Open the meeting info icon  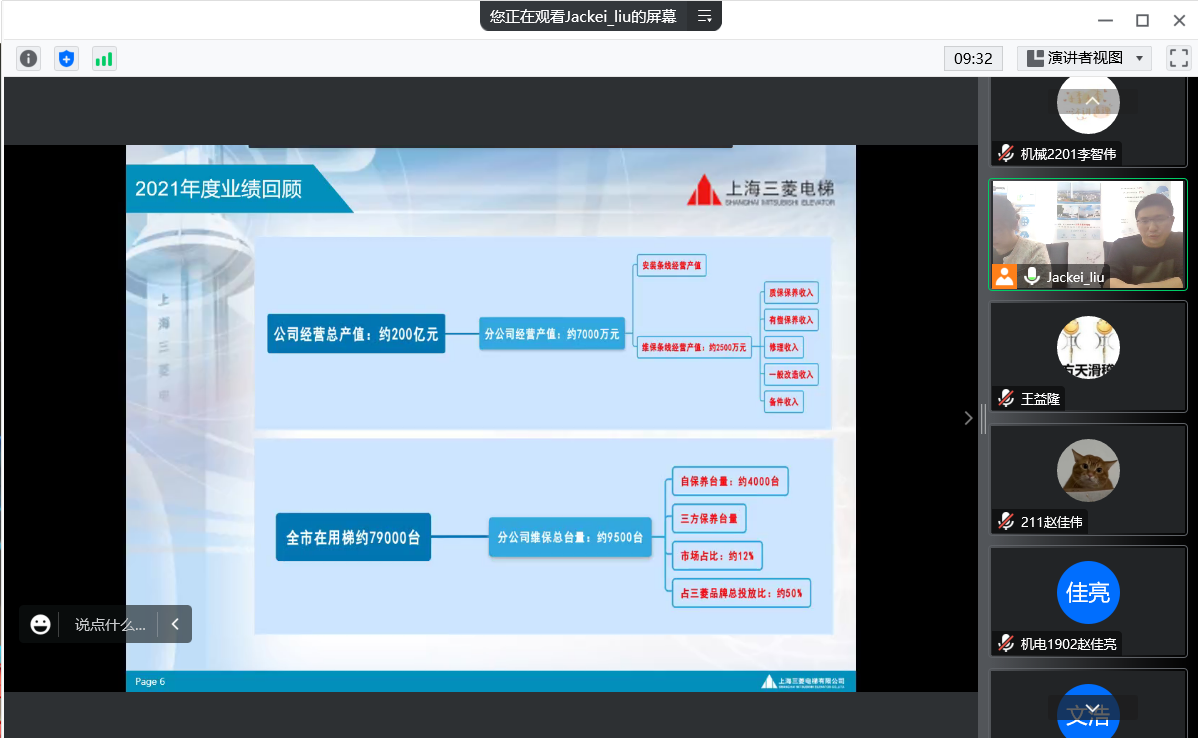pos(28,59)
